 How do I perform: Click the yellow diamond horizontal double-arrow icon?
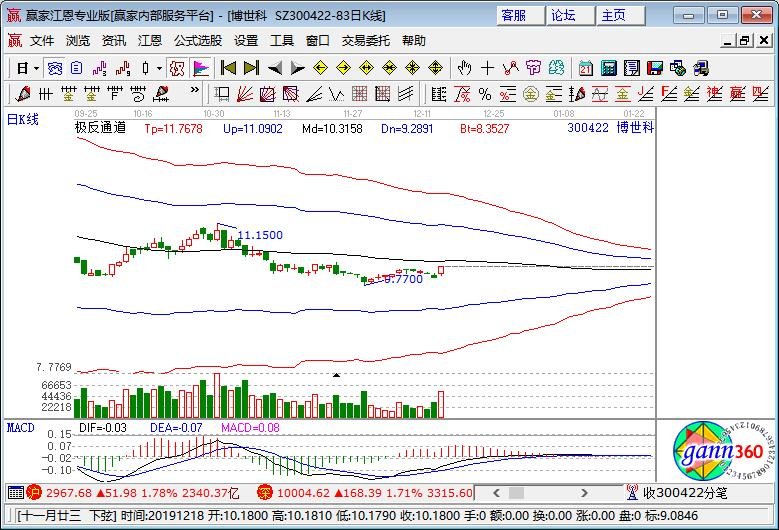pos(366,68)
